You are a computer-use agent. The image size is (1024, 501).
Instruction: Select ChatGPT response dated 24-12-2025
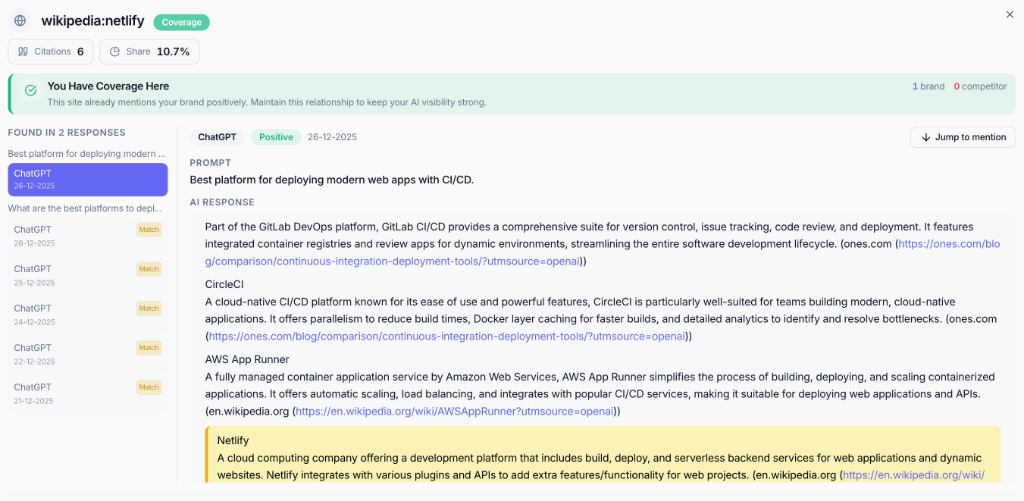click(x=88, y=315)
